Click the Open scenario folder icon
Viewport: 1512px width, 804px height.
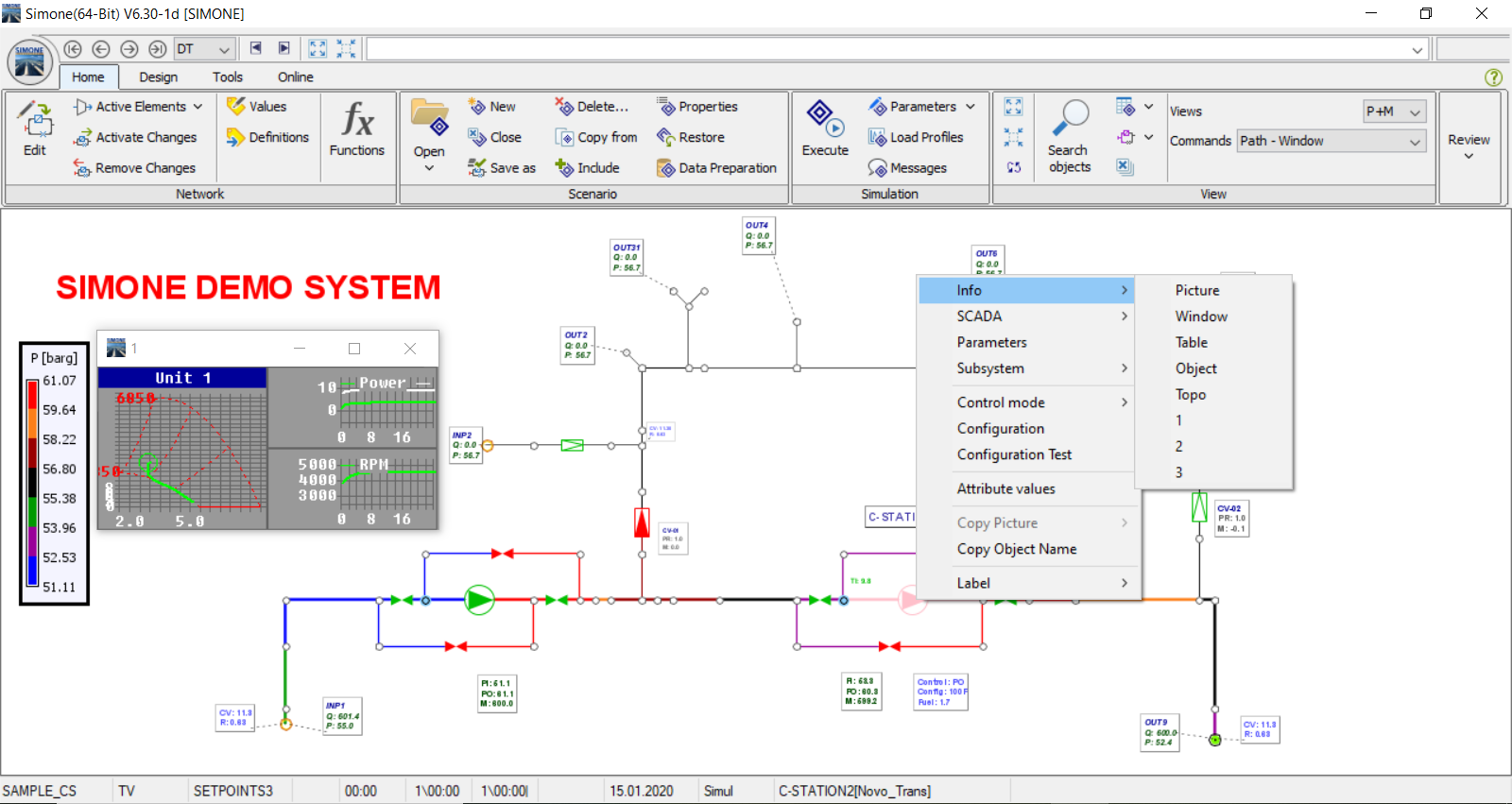pyautogui.click(x=429, y=120)
